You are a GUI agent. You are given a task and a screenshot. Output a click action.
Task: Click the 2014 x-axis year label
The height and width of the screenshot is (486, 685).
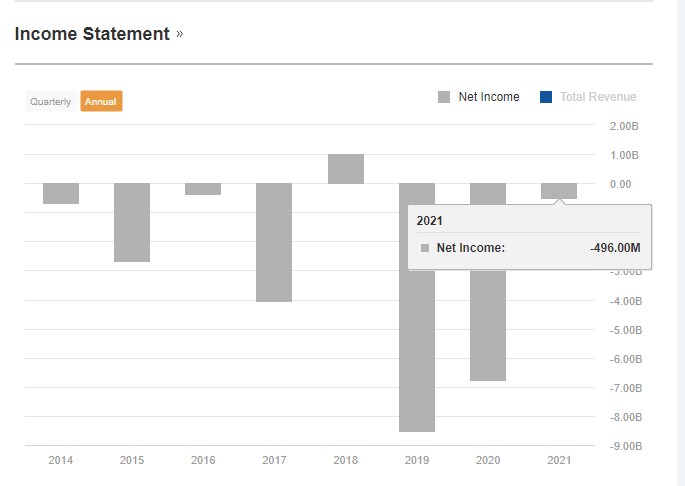pyautogui.click(x=61, y=460)
